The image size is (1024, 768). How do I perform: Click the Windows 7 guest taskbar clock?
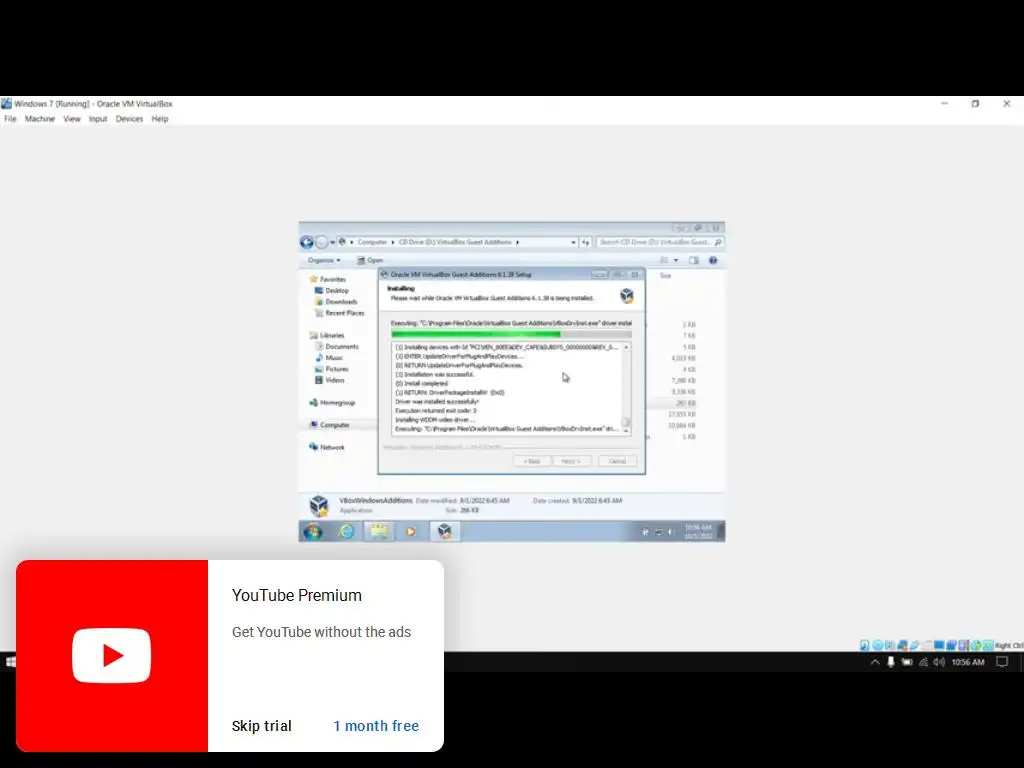pyautogui.click(x=698, y=532)
